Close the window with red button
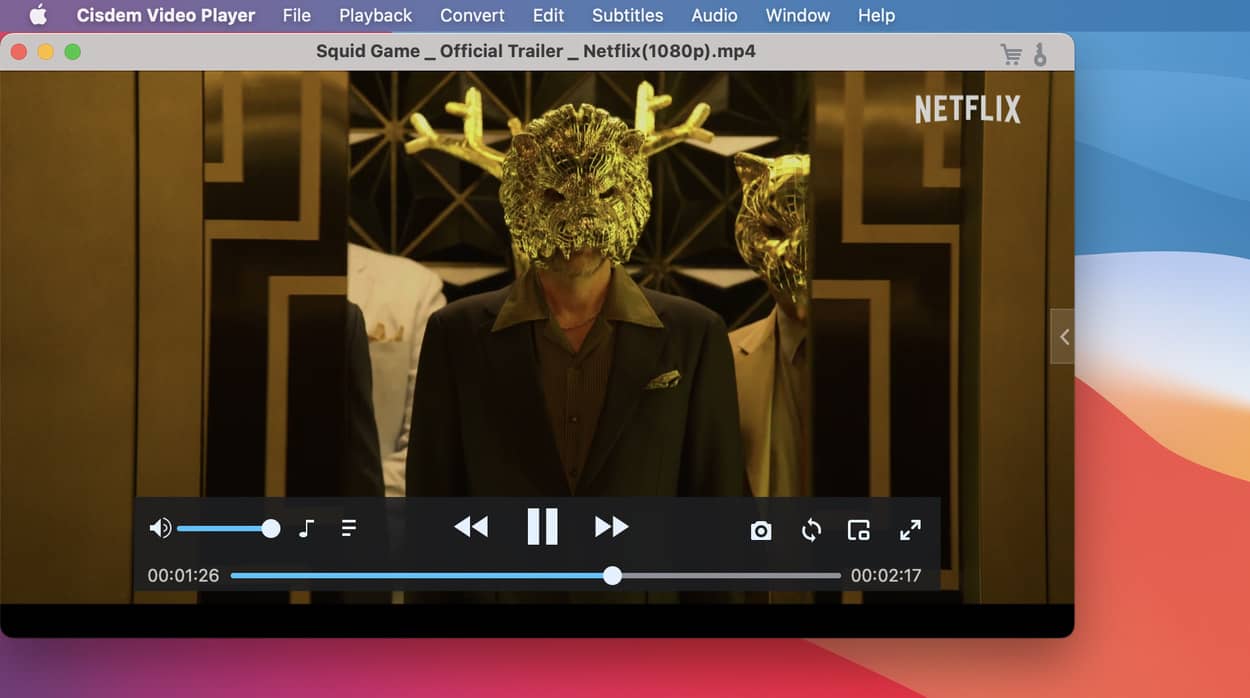The image size is (1250, 698). pos(19,52)
